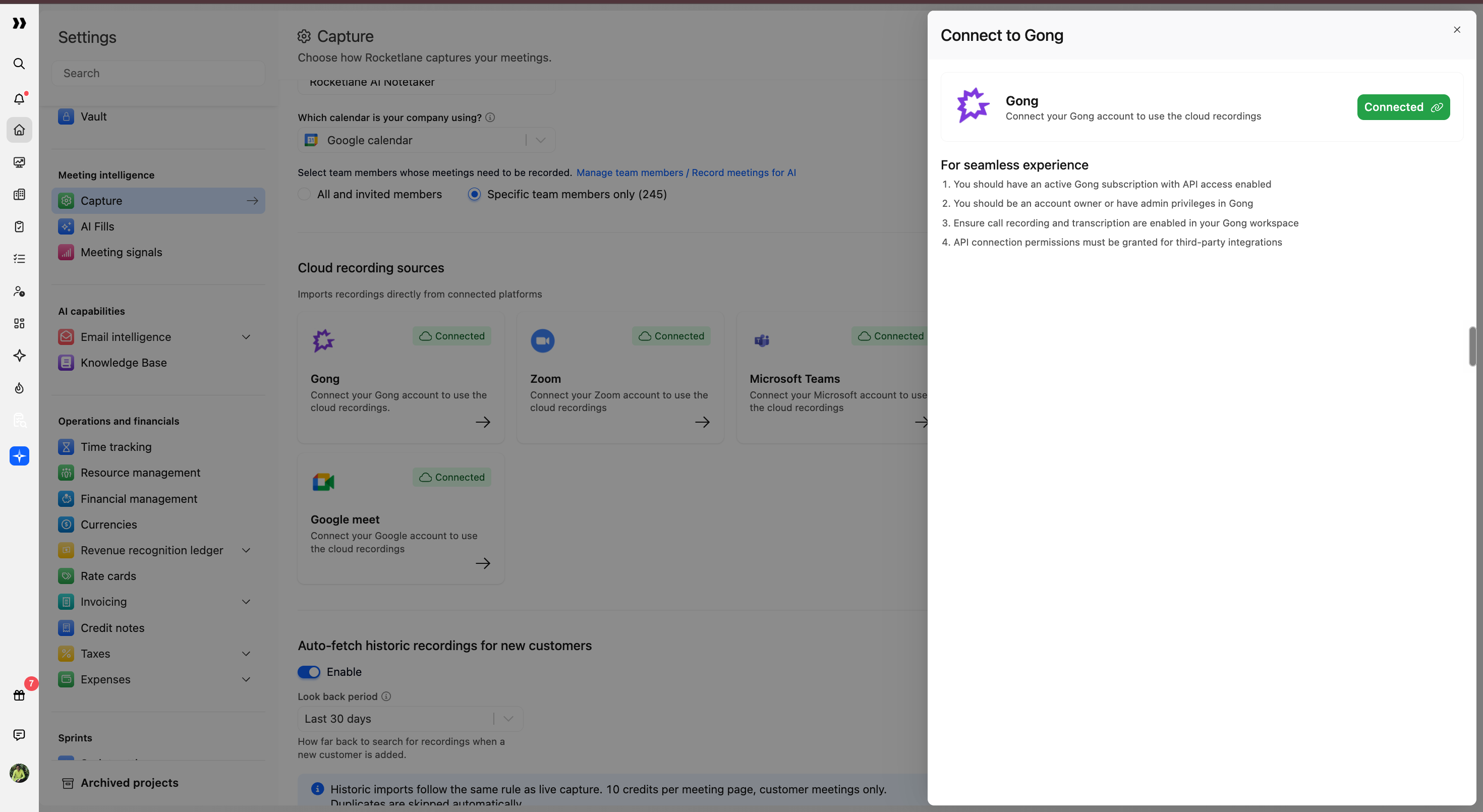Image resolution: width=1483 pixels, height=812 pixels.
Task: Open the person with gear icon in the left rail
Action: 19,291
